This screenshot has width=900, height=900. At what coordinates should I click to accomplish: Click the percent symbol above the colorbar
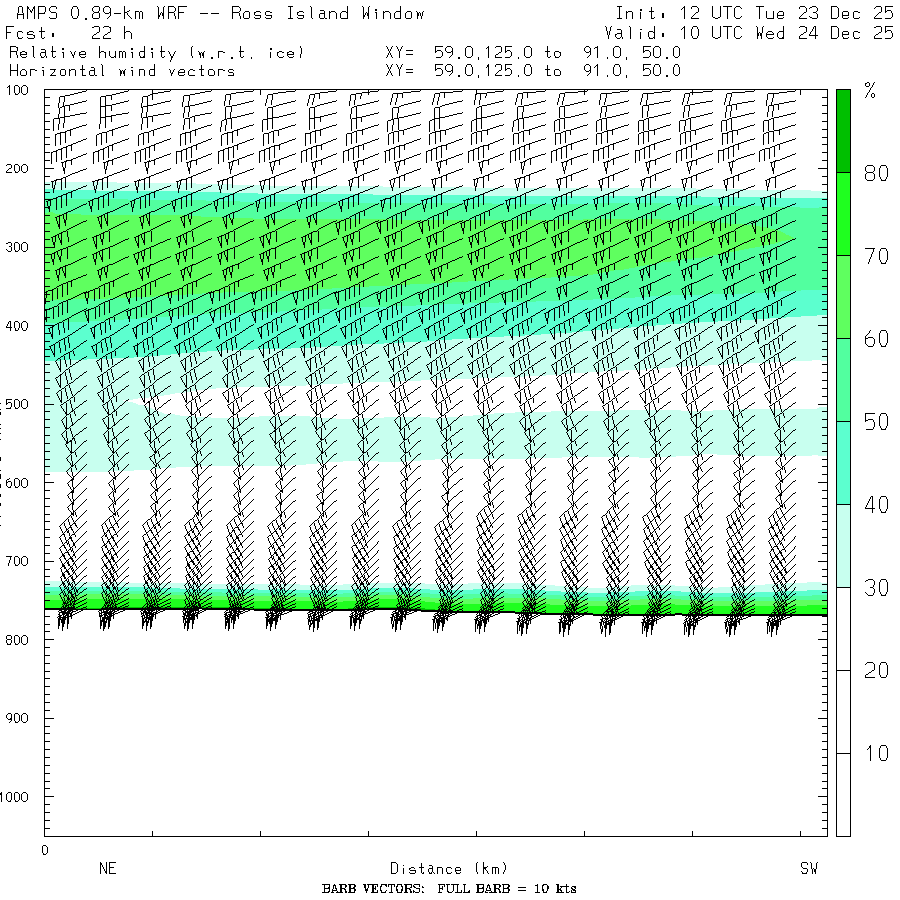tap(870, 92)
